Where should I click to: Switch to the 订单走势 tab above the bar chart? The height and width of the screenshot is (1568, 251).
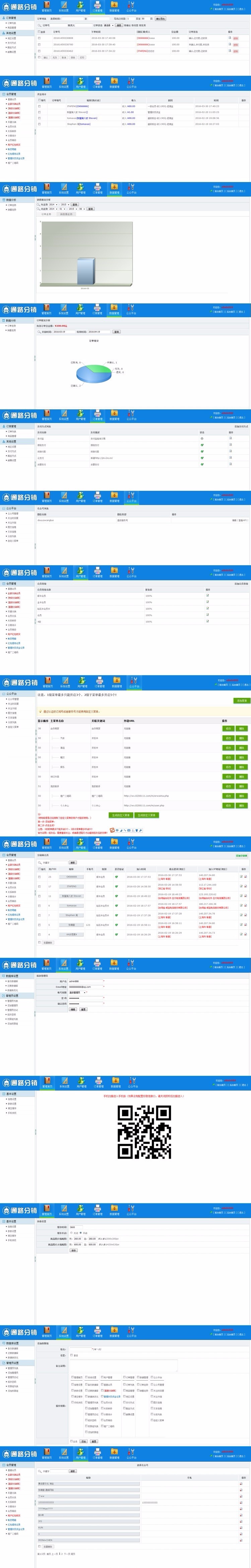pos(46,214)
